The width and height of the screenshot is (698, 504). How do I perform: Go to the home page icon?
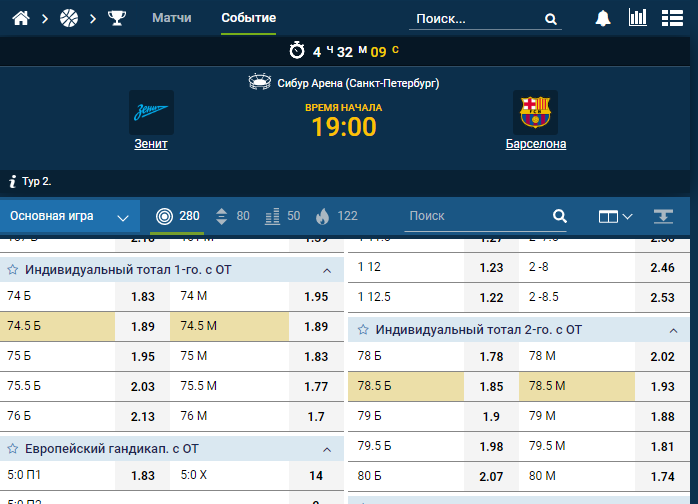point(21,18)
